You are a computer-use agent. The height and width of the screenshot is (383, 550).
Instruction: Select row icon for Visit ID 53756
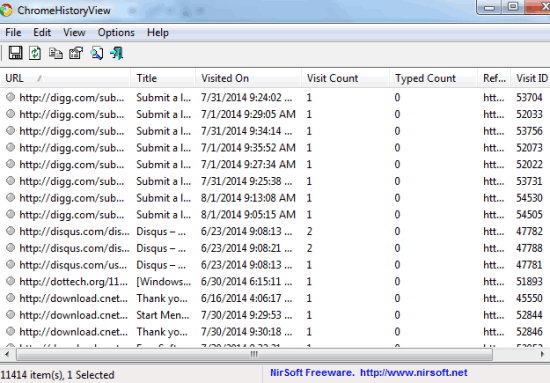pos(11,130)
